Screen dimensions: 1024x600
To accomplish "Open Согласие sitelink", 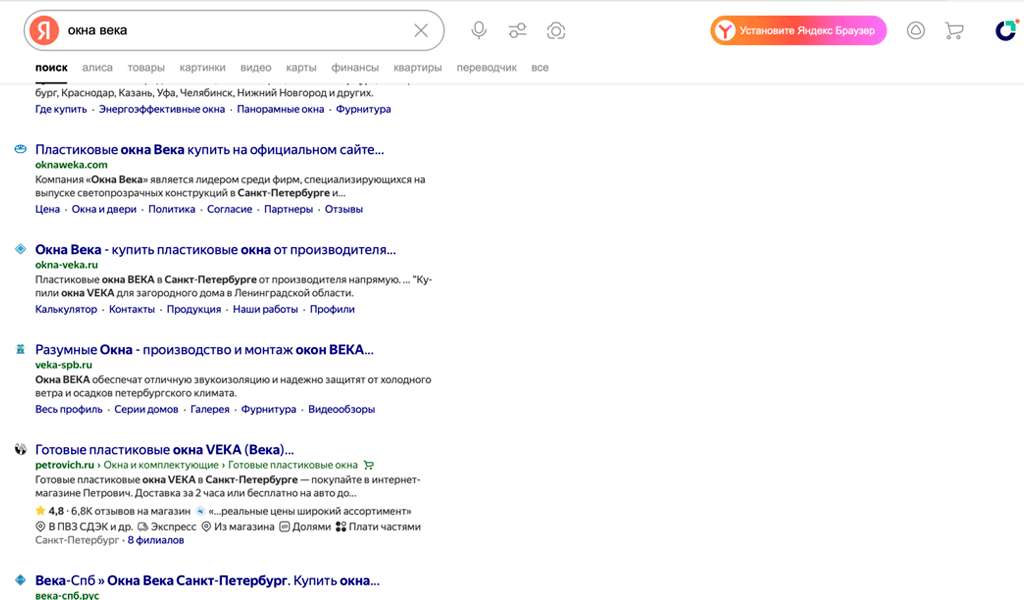I will coord(229,209).
